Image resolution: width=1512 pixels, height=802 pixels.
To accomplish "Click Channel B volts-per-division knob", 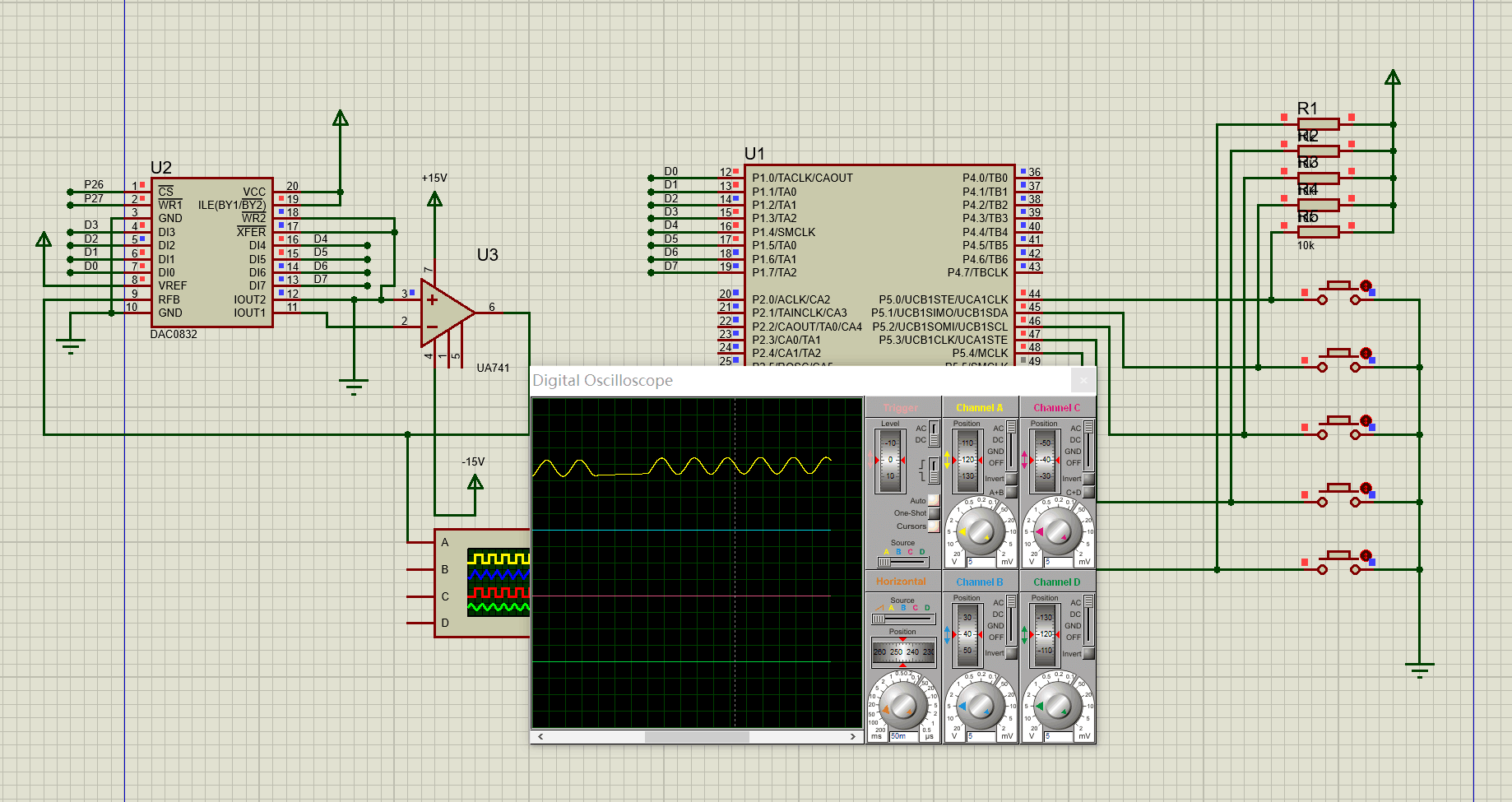I will [x=981, y=705].
